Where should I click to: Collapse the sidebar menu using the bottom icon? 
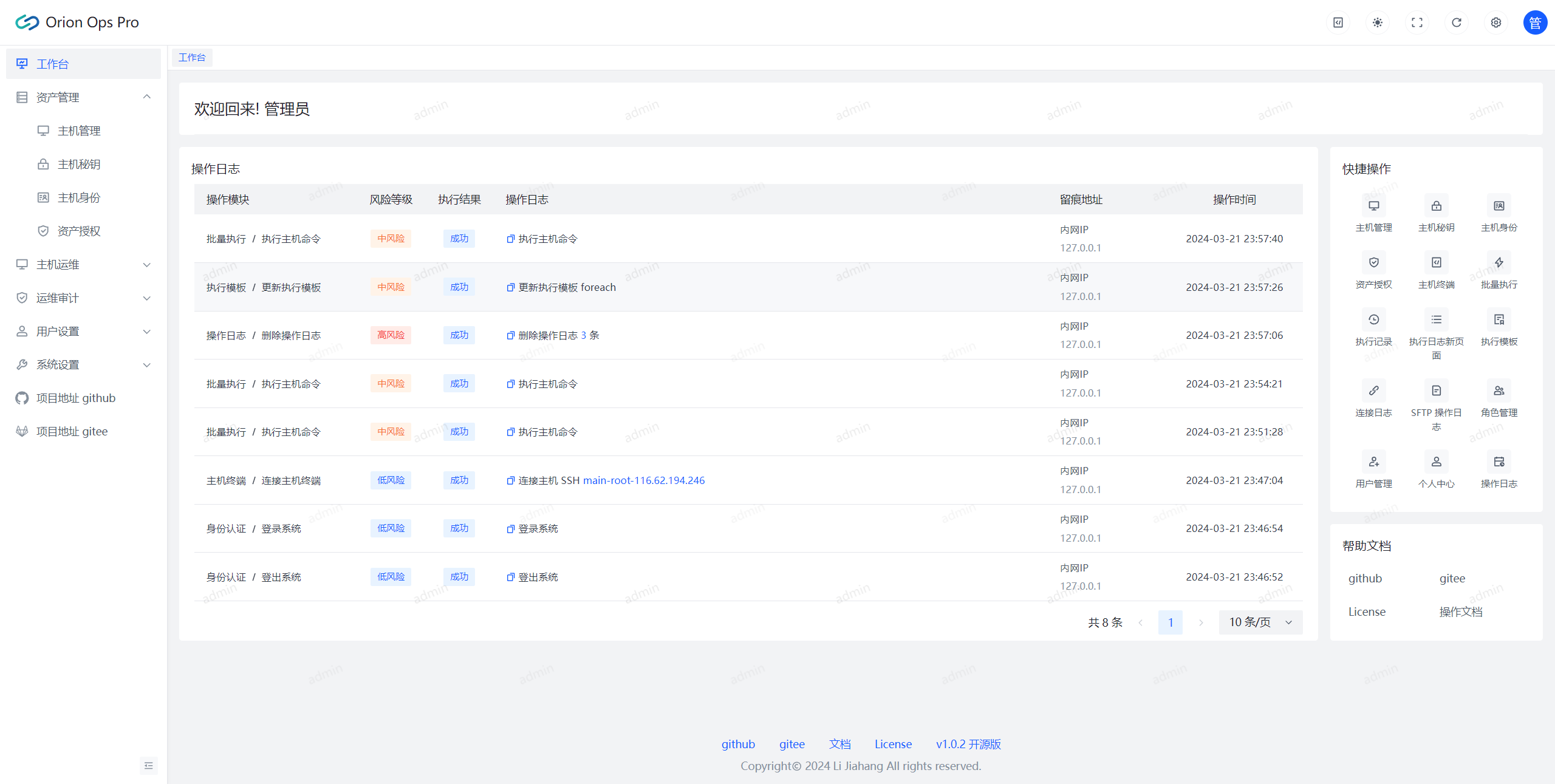[148, 765]
